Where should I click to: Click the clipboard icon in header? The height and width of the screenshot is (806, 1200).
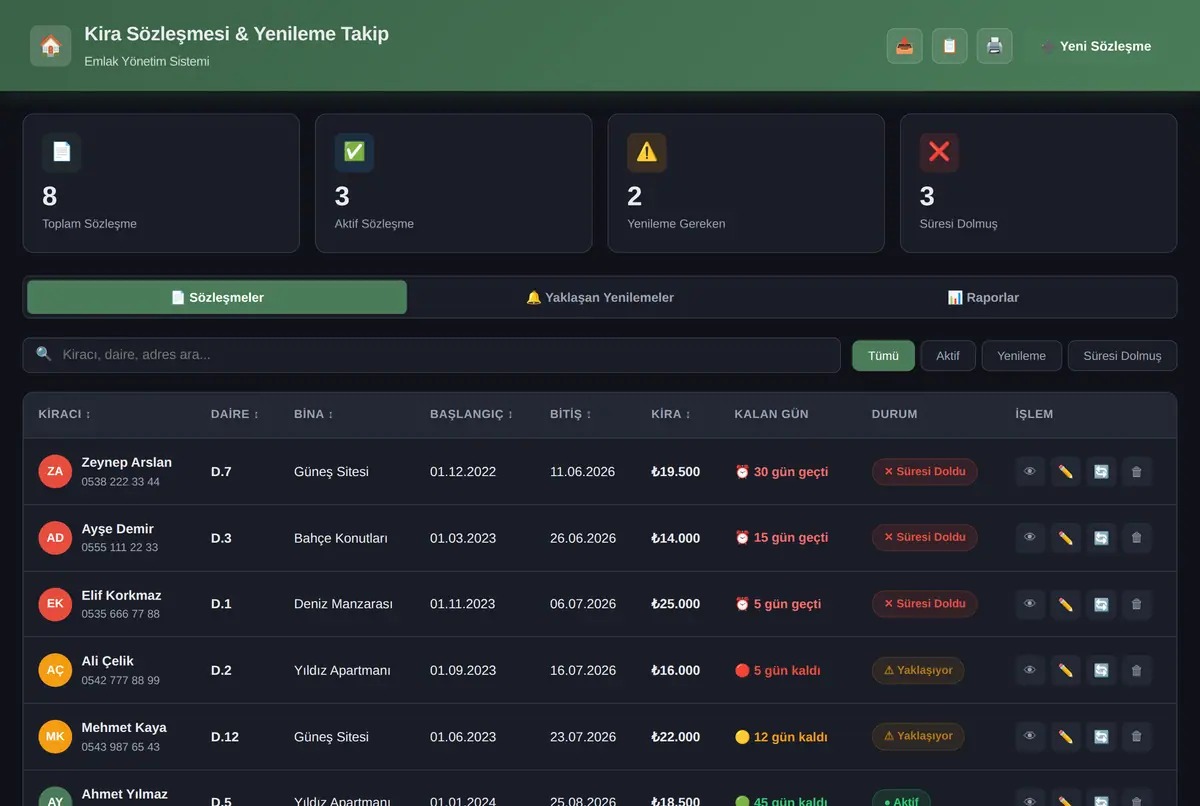(x=949, y=46)
